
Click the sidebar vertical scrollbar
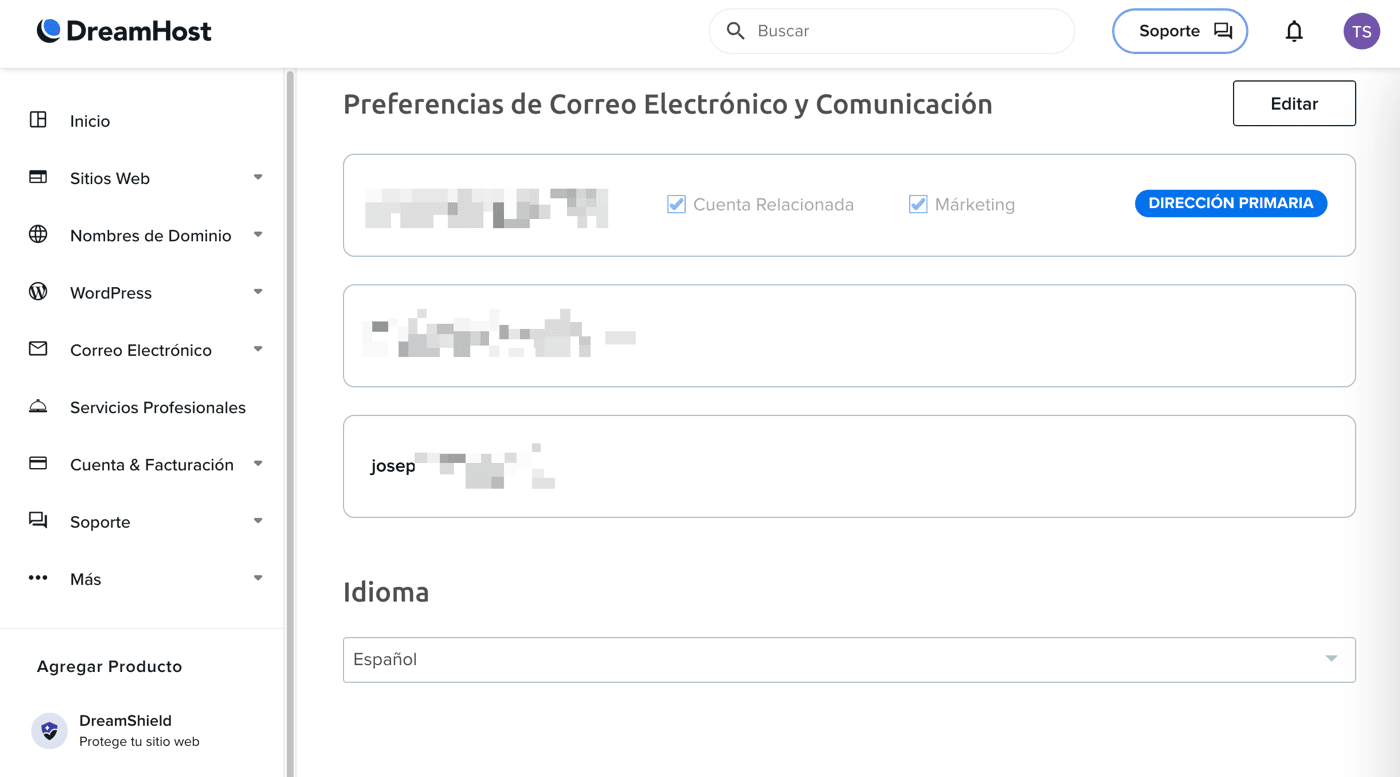point(290,420)
